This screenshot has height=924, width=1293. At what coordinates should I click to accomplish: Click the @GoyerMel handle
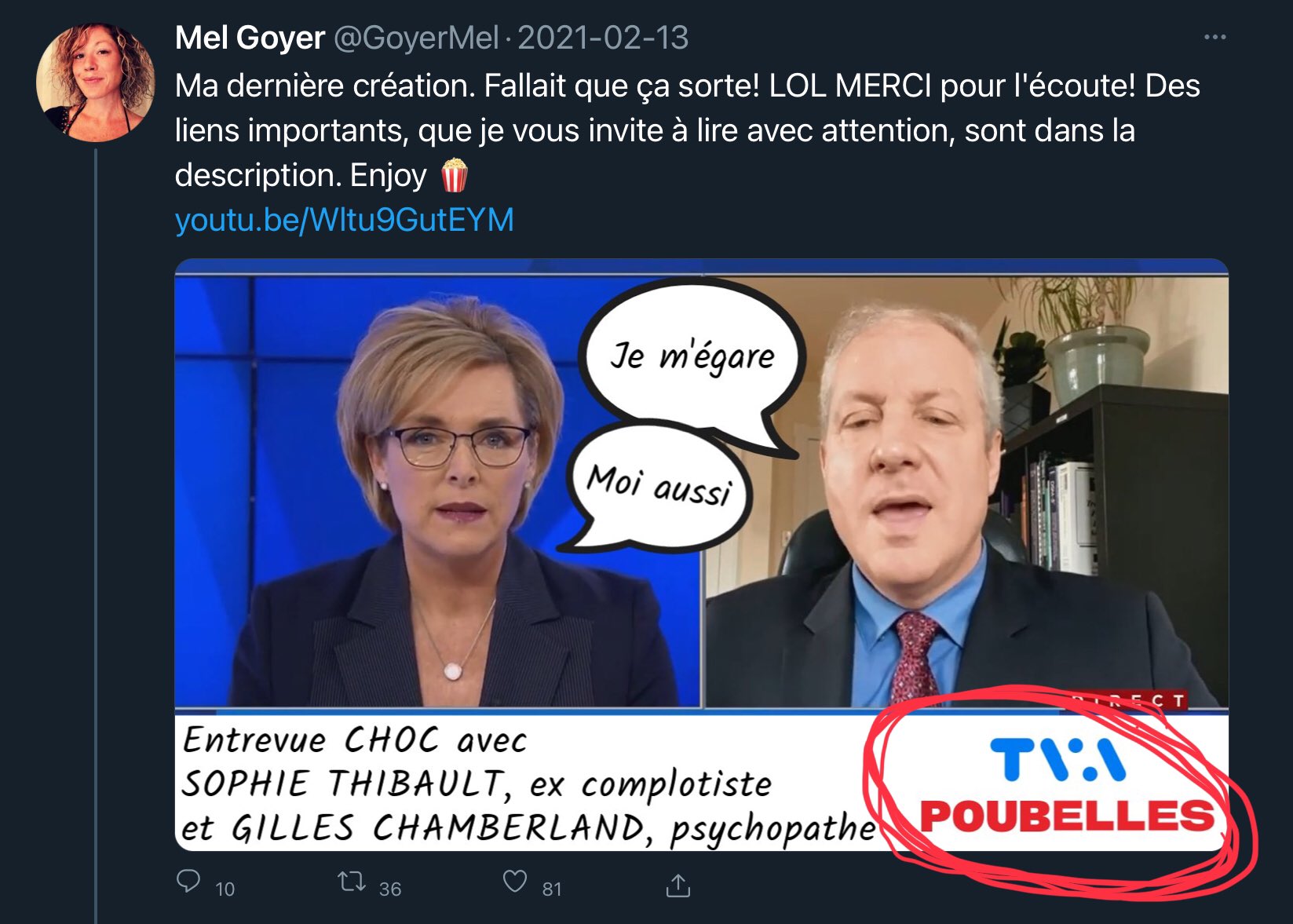pyautogui.click(x=417, y=38)
